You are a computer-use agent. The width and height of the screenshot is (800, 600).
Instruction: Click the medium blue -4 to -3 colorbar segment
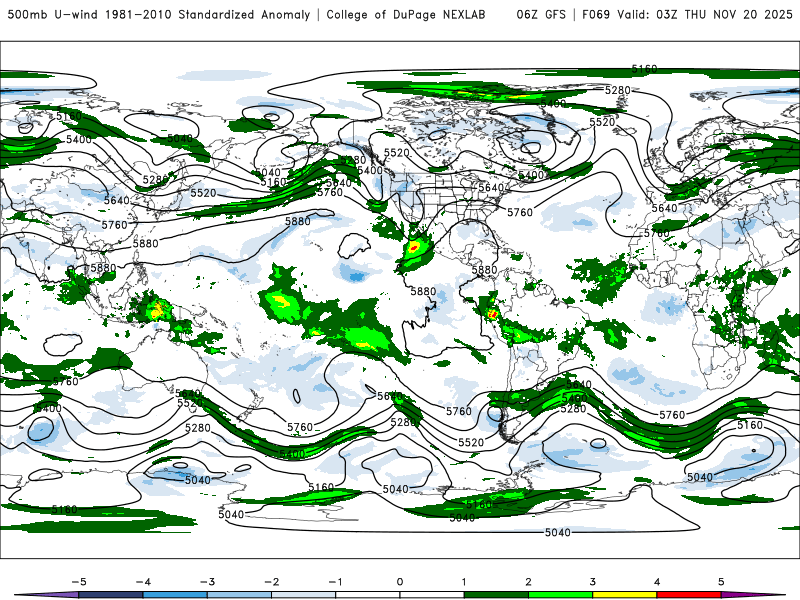pos(175,595)
